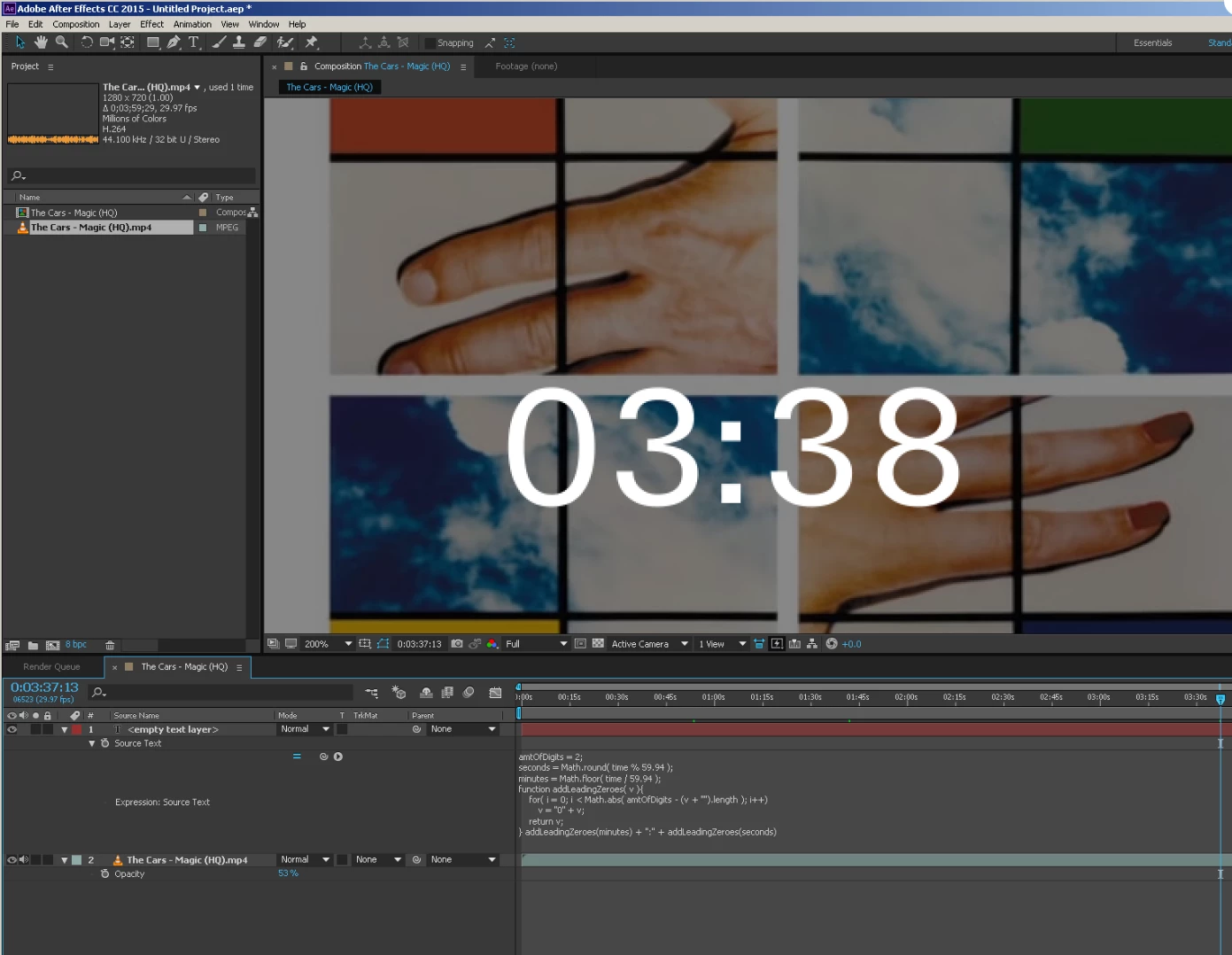Open the Full resolution dropdown
Image resolution: width=1232 pixels, height=955 pixels.
[x=537, y=644]
